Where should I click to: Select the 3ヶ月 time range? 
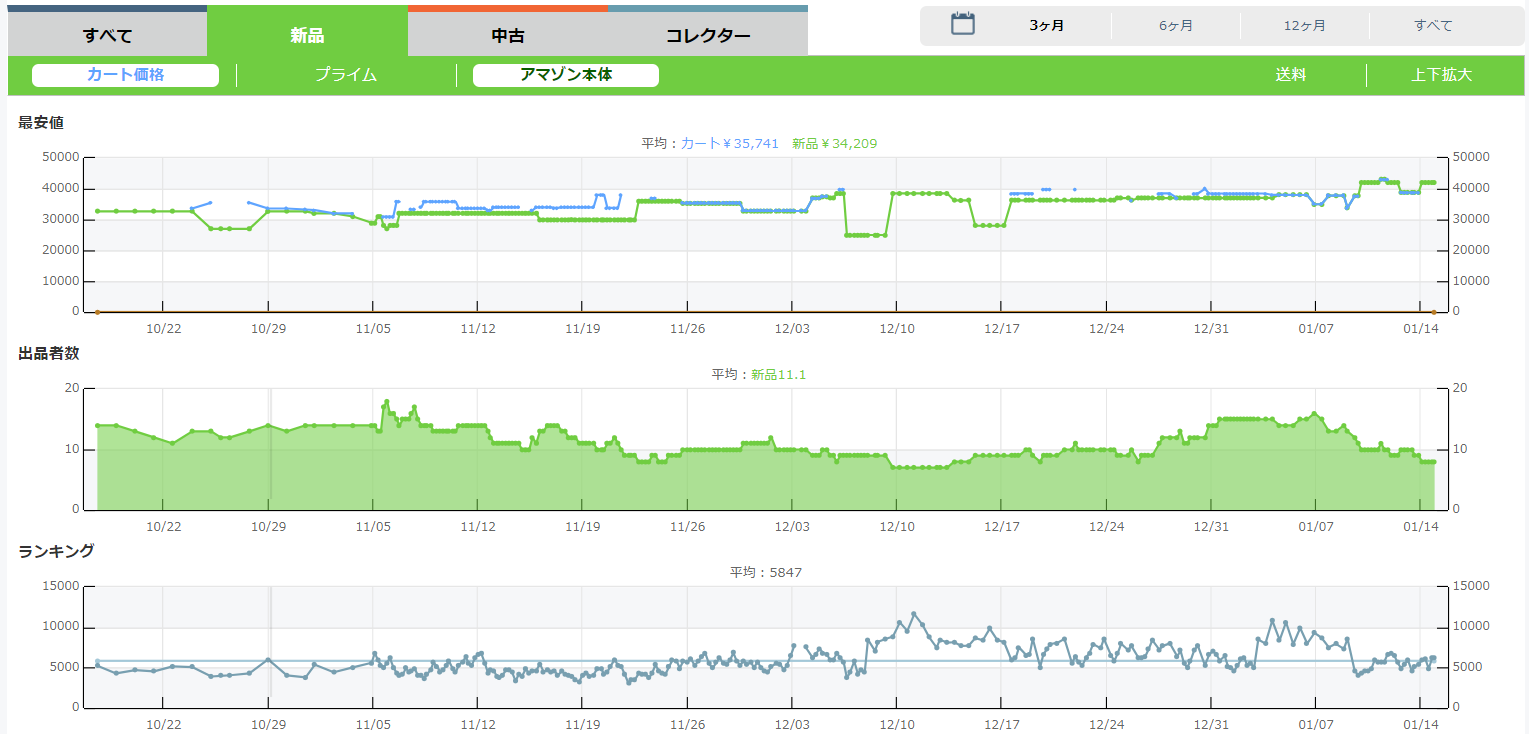pos(1047,26)
